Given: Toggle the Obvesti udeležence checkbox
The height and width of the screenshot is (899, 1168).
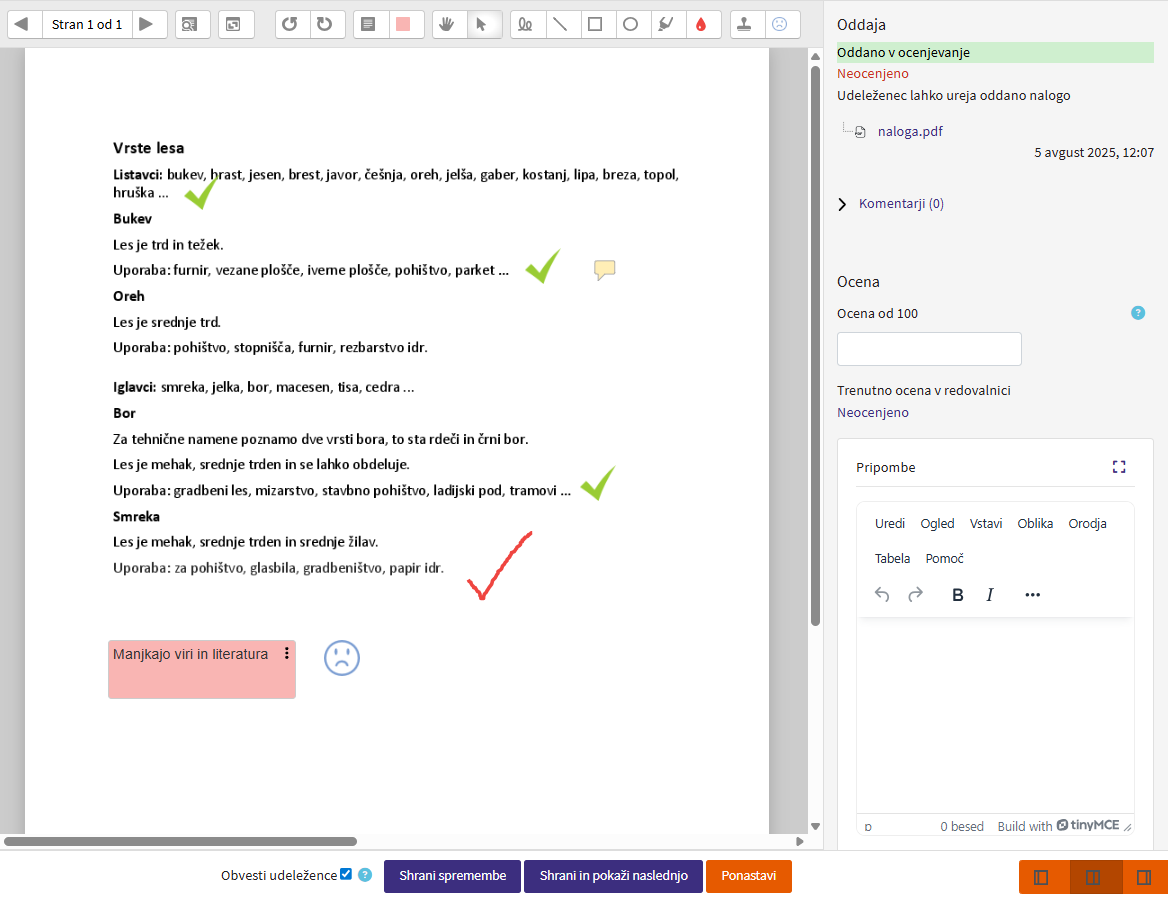Looking at the screenshot, I should (346, 874).
